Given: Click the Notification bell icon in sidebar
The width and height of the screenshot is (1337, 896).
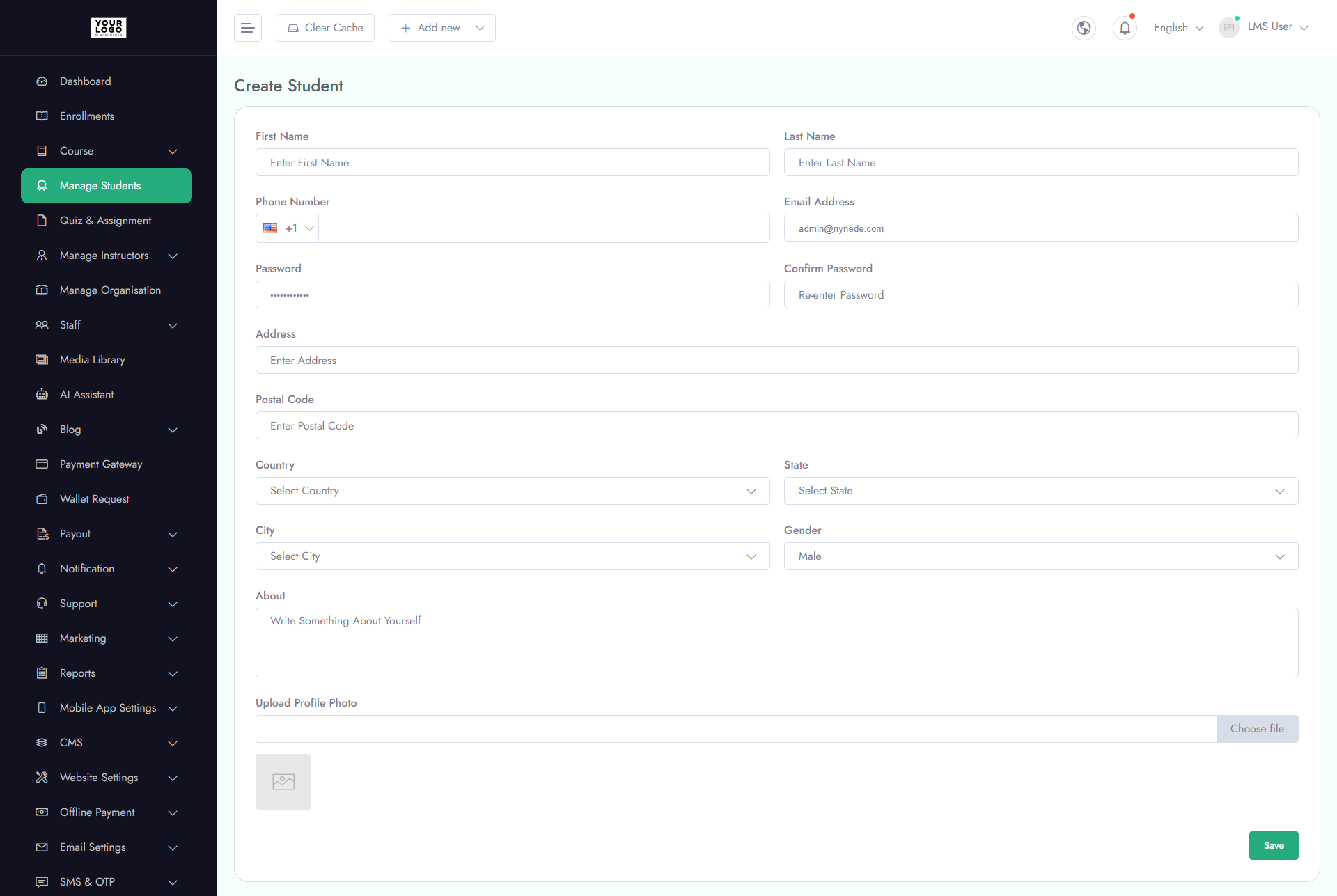Looking at the screenshot, I should [42, 569].
